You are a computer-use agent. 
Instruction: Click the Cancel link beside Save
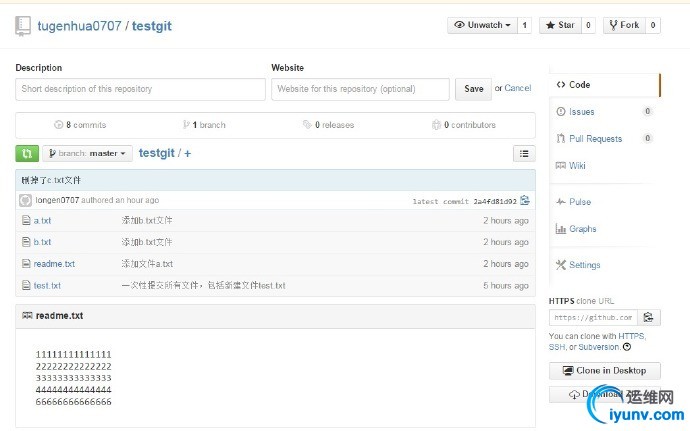tap(518, 88)
